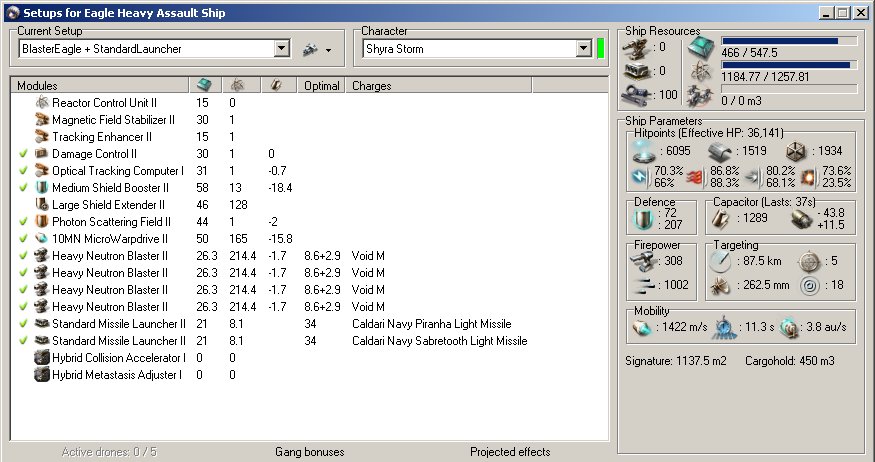The height and width of the screenshot is (462, 875).
Task: Toggle the Piranha Standard Missile Launcher II checkmark
Action: pyautogui.click(x=23, y=324)
